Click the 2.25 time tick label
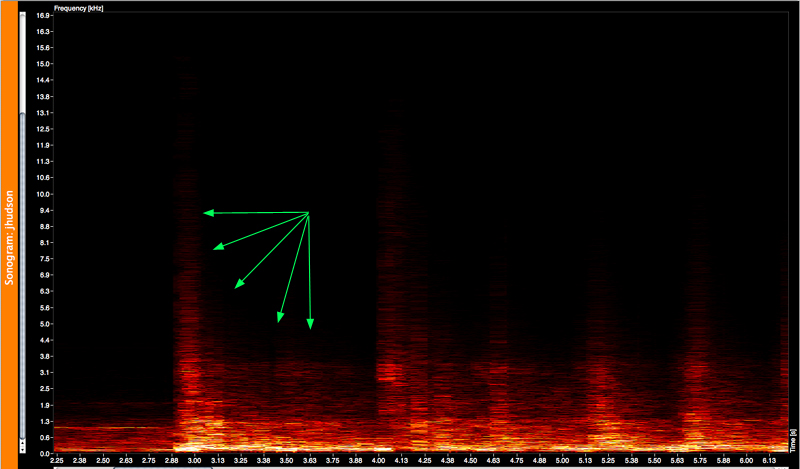 [56, 460]
